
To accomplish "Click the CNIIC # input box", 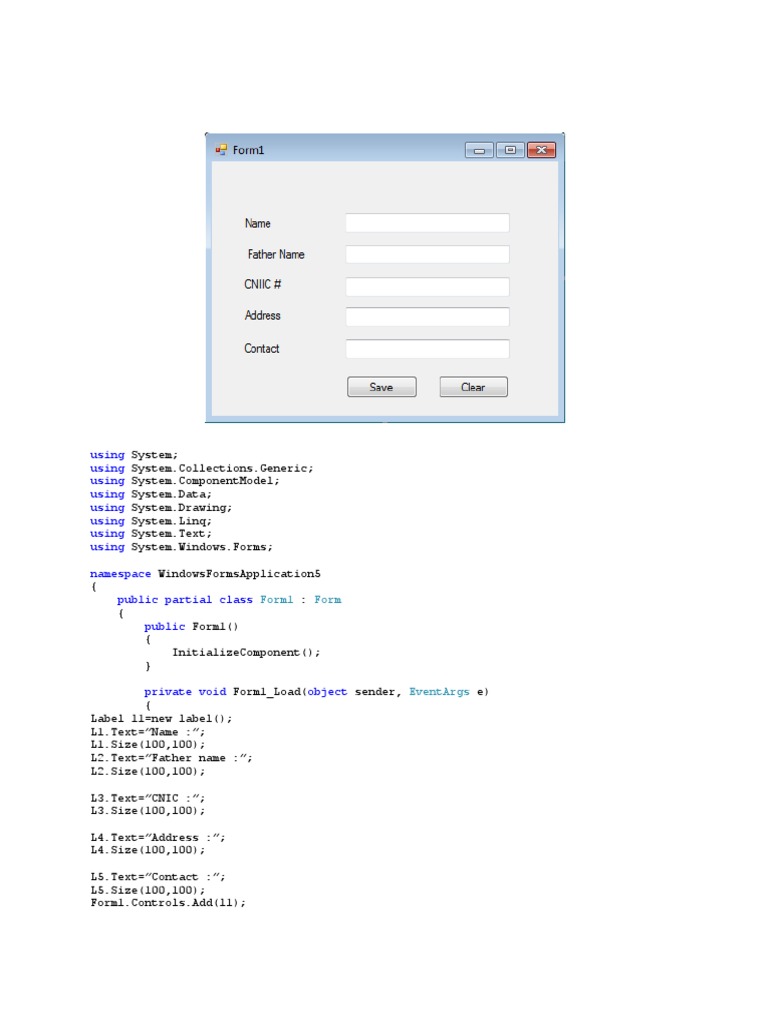I will (x=427, y=286).
